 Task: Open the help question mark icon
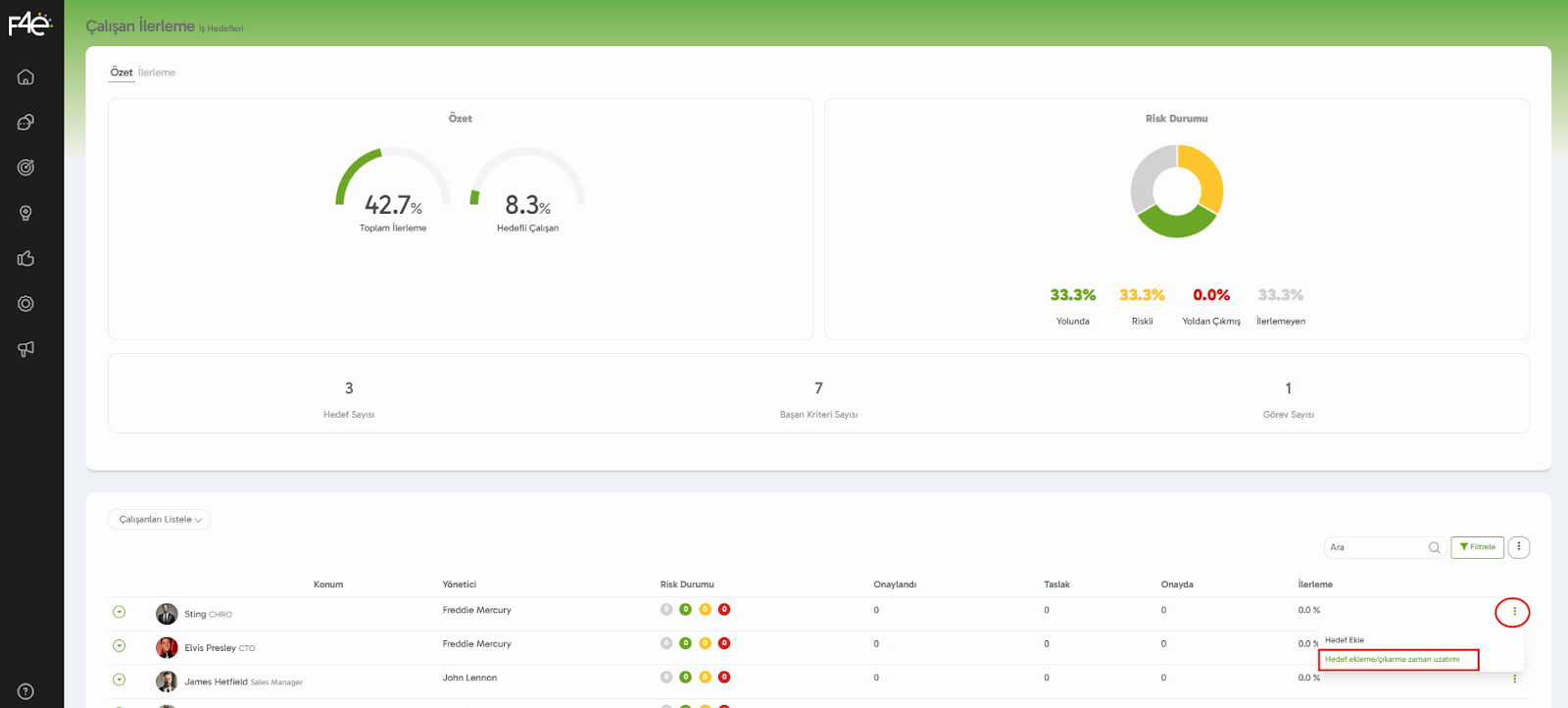[x=25, y=691]
